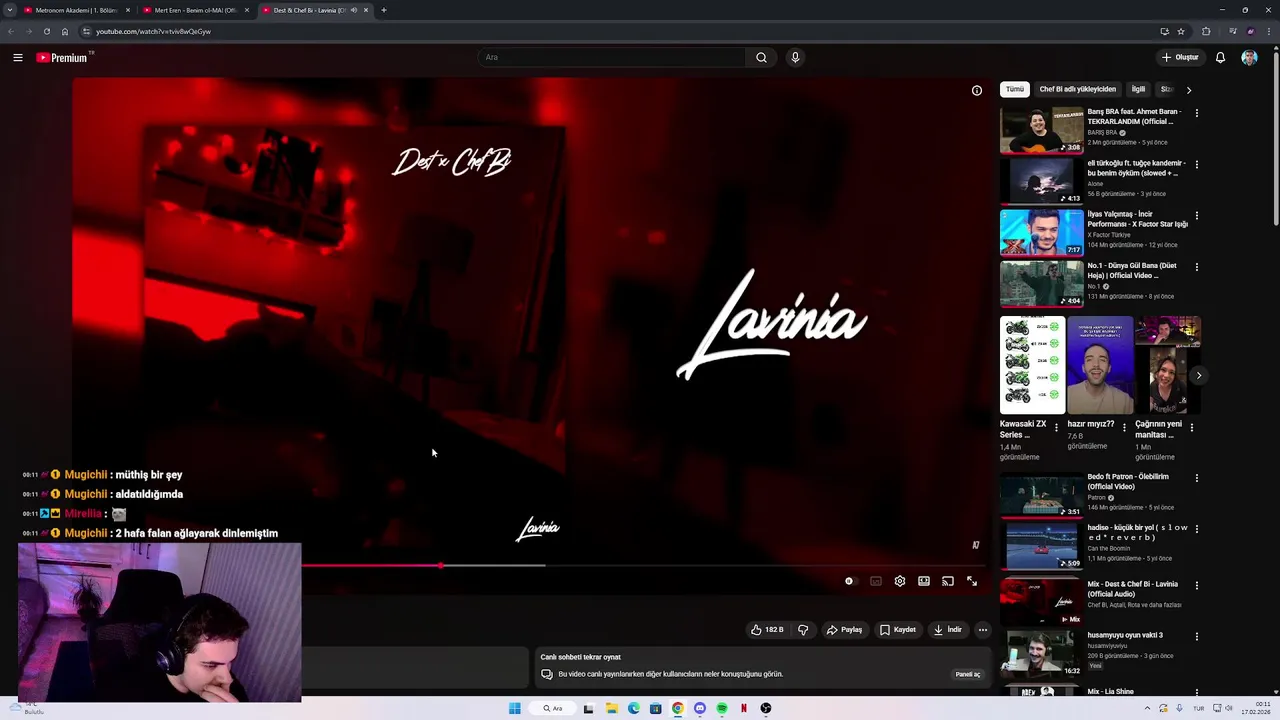Bookmark this page with the star

pos(1181,31)
